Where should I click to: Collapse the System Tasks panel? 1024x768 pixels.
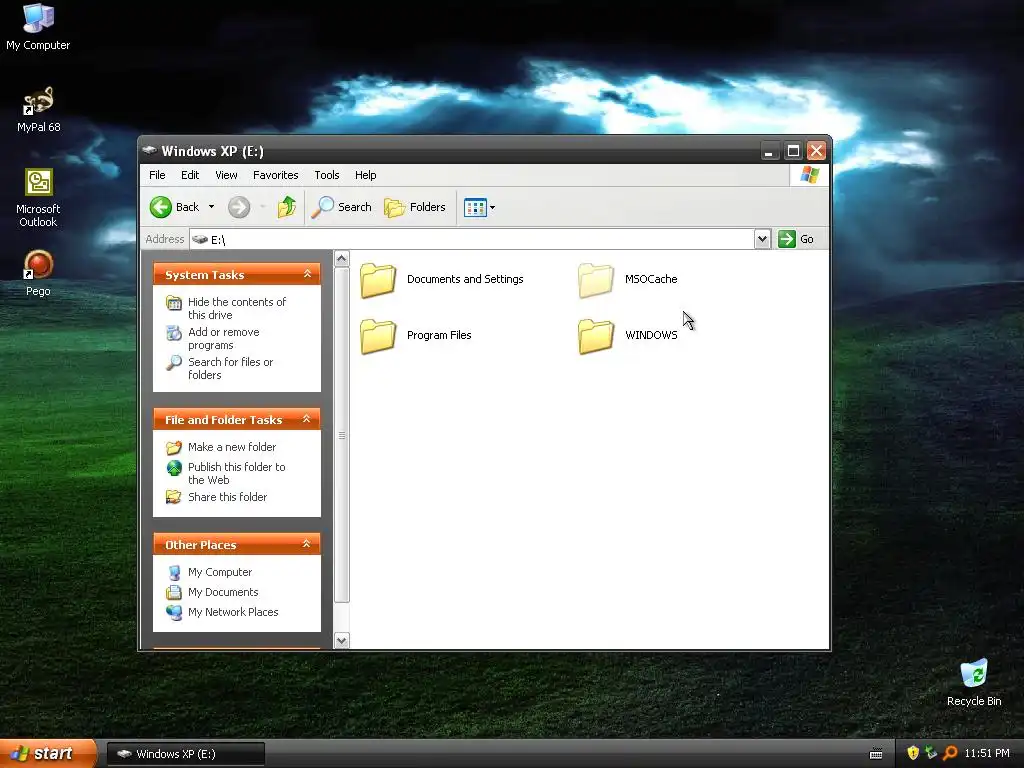(307, 274)
